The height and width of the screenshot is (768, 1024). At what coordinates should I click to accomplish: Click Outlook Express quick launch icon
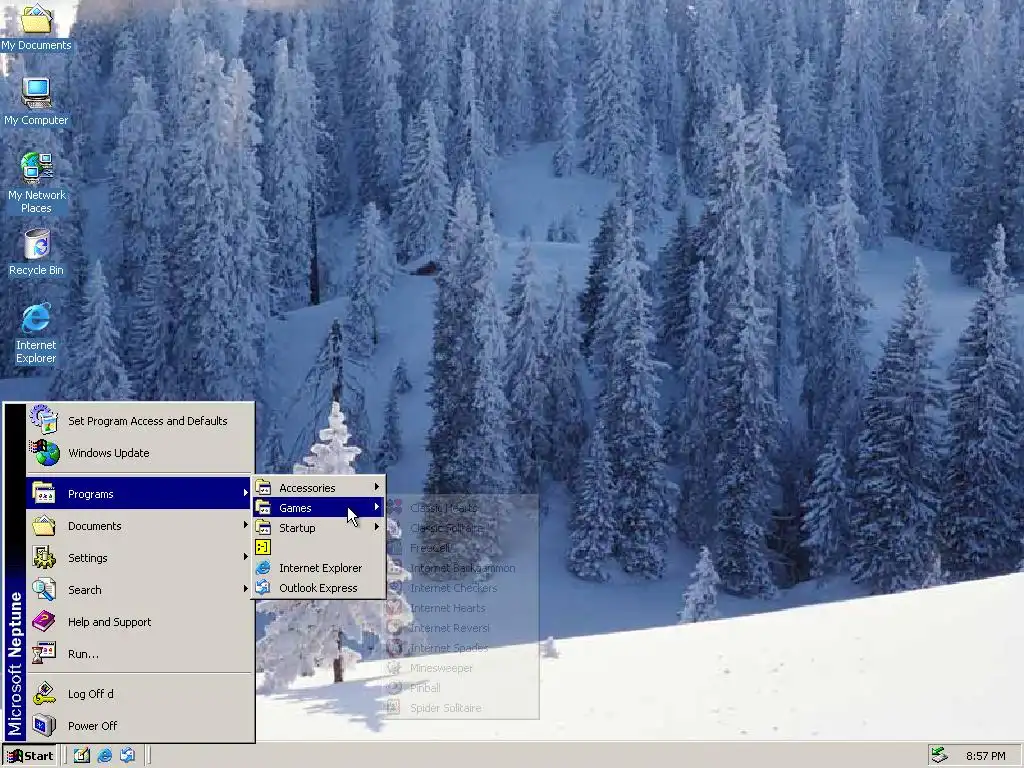[x=127, y=756]
